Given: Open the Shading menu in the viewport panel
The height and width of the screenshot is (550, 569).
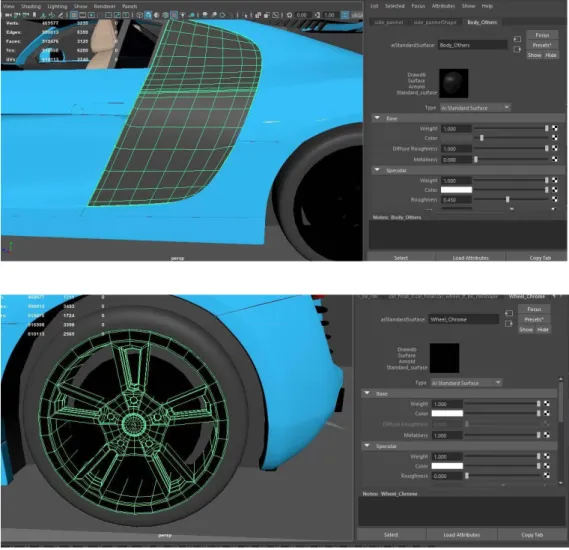Looking at the screenshot, I should point(31,6).
